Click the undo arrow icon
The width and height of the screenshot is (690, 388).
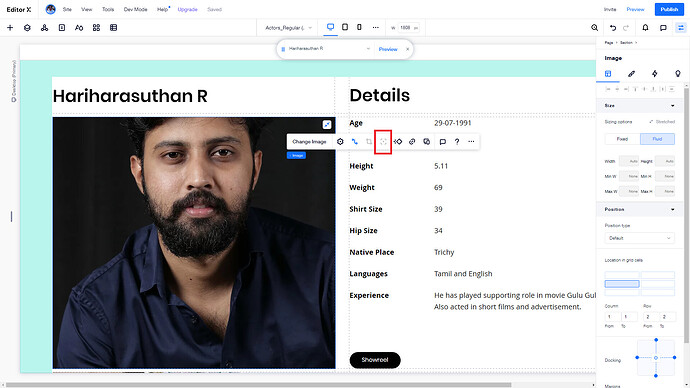click(613, 28)
